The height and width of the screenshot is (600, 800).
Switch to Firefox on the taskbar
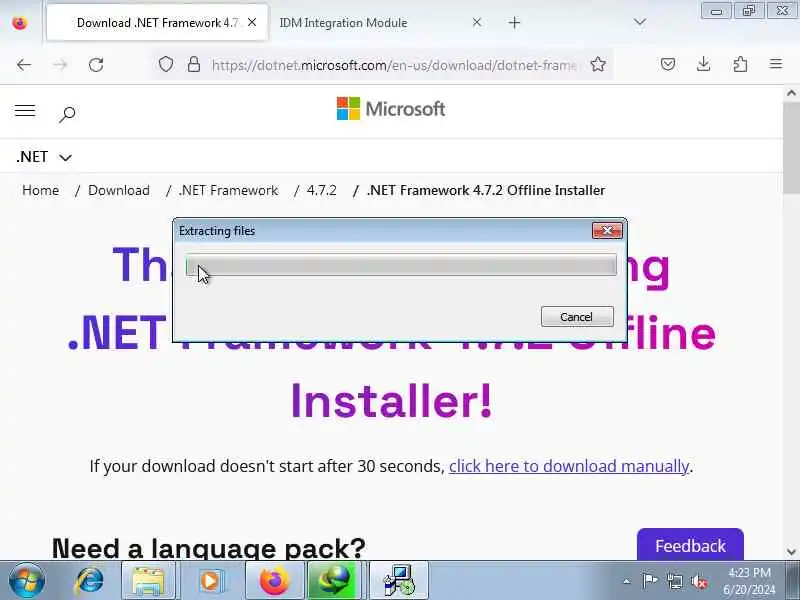[x=274, y=580]
